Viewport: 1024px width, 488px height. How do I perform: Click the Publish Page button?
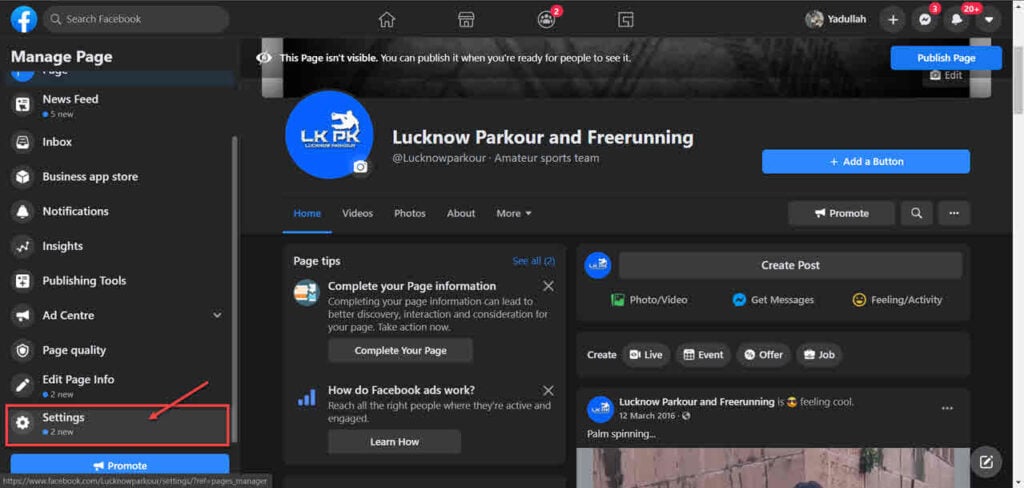tap(946, 57)
